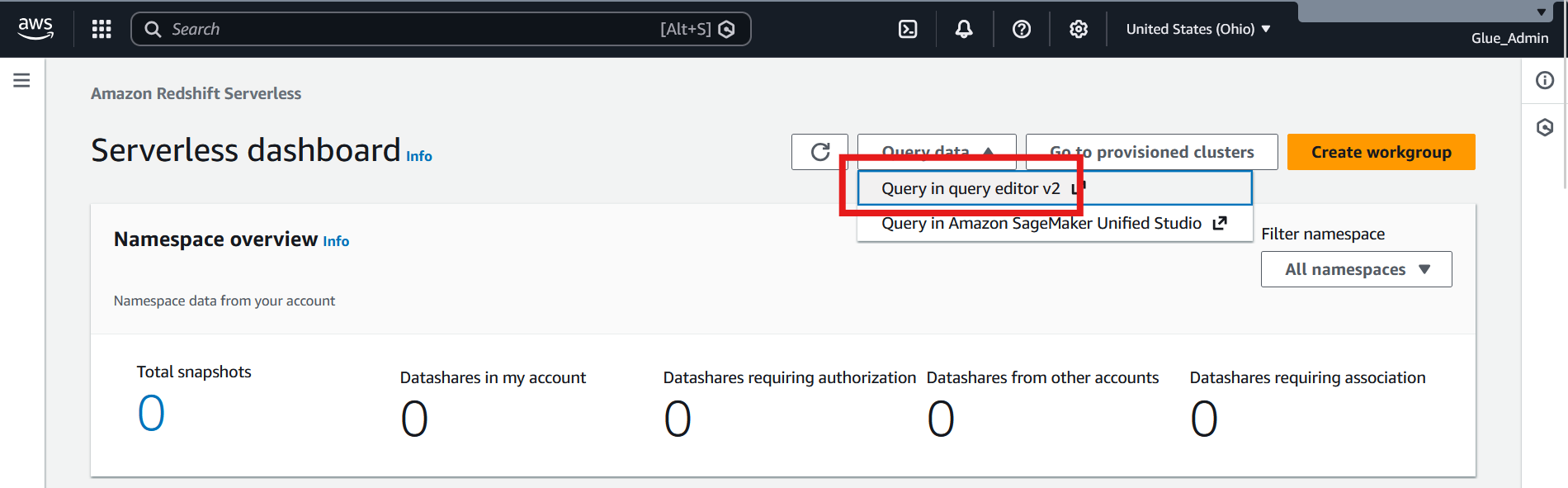Collapse the Query data dropdown
The width and height of the screenshot is (1568, 488).
(937, 152)
